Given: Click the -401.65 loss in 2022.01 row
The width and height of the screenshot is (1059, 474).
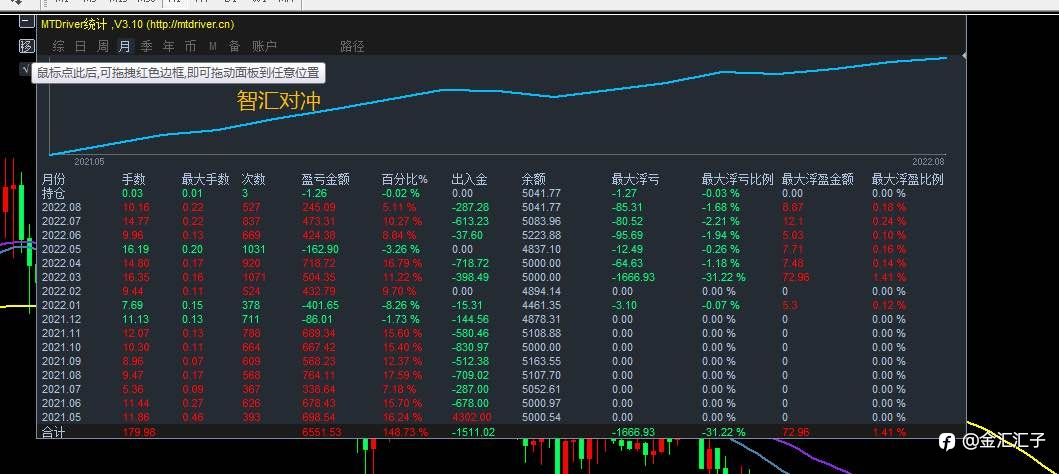Looking at the screenshot, I should (320, 305).
